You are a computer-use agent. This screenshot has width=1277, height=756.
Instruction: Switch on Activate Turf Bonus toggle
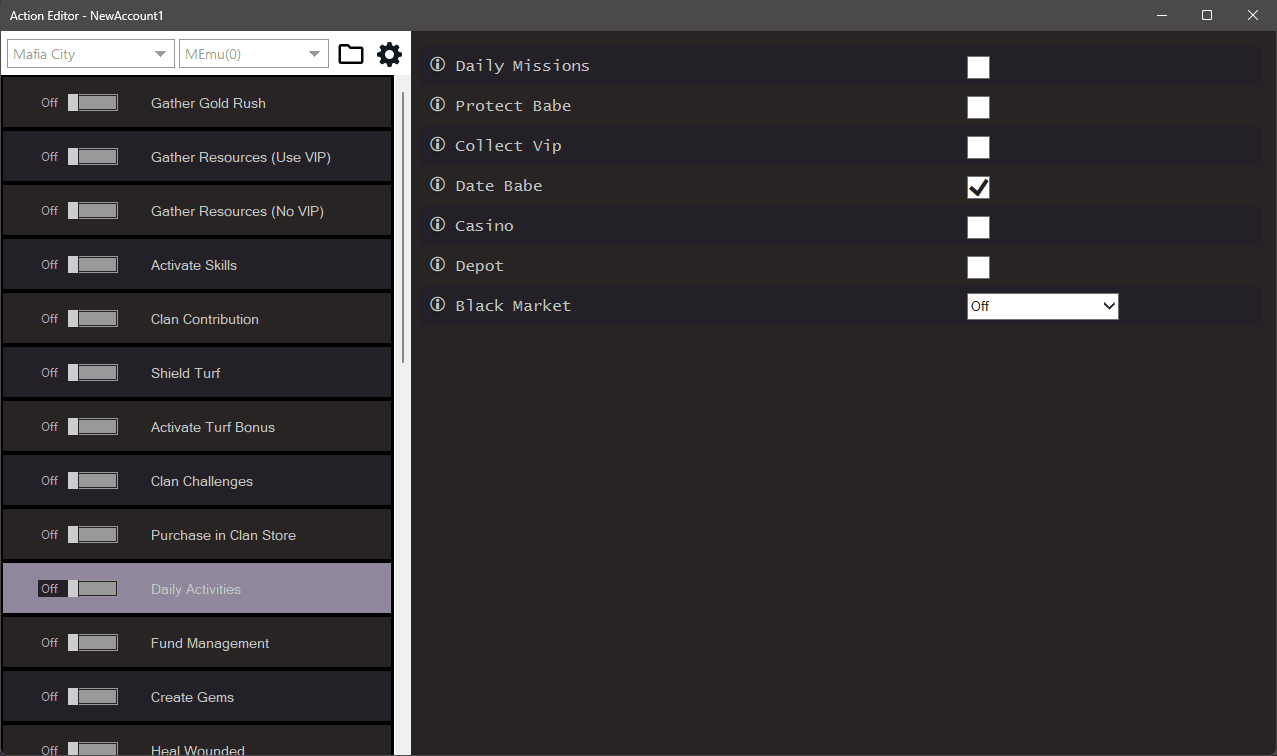93,427
